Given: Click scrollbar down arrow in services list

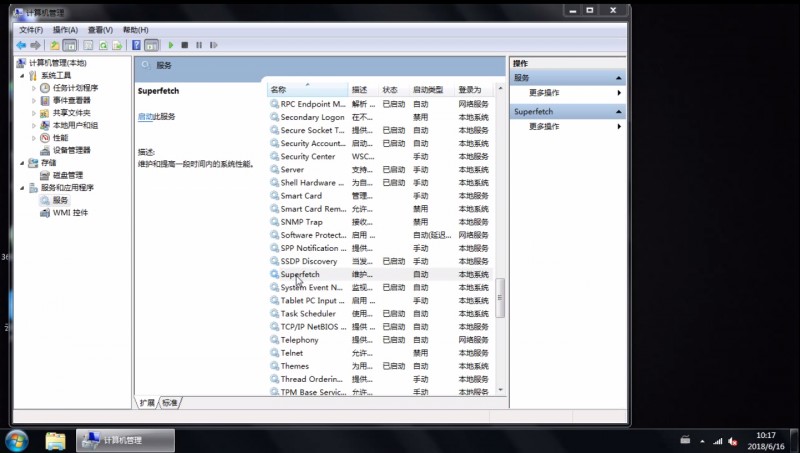Looking at the screenshot, I should [500, 390].
